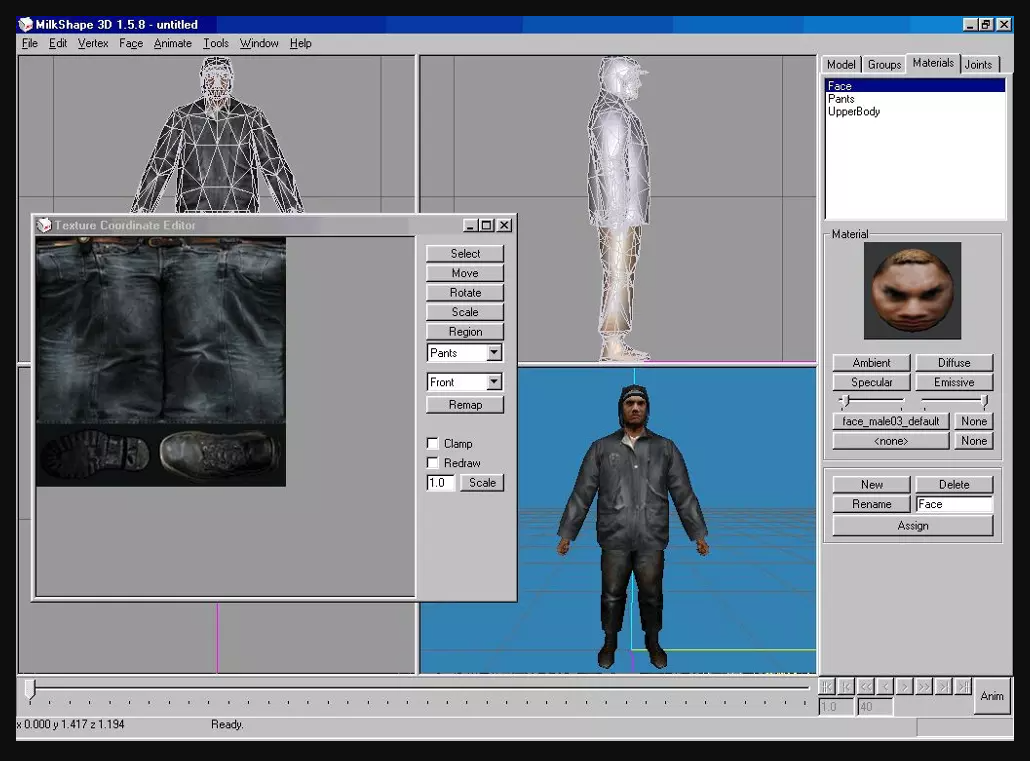1030x761 pixels.
Task: Click the play forward button
Action: (904, 686)
